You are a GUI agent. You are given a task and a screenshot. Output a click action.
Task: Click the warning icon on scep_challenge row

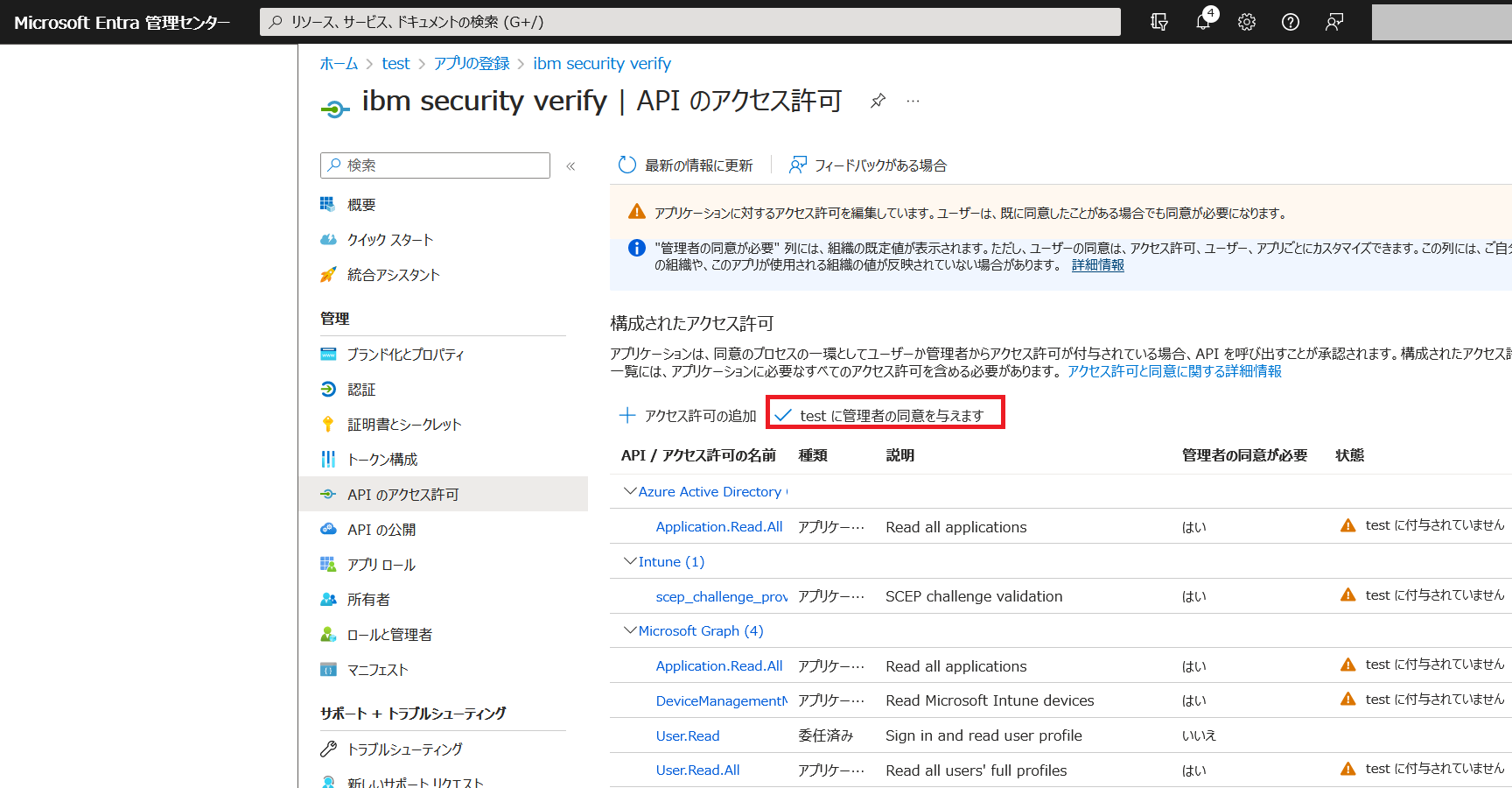click(1347, 595)
